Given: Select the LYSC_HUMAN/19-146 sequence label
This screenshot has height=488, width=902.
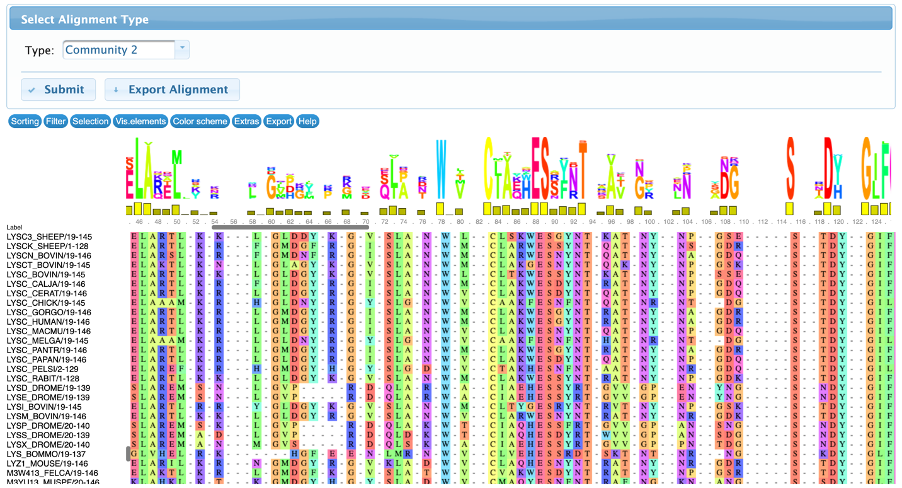Looking at the screenshot, I should click(49, 321).
